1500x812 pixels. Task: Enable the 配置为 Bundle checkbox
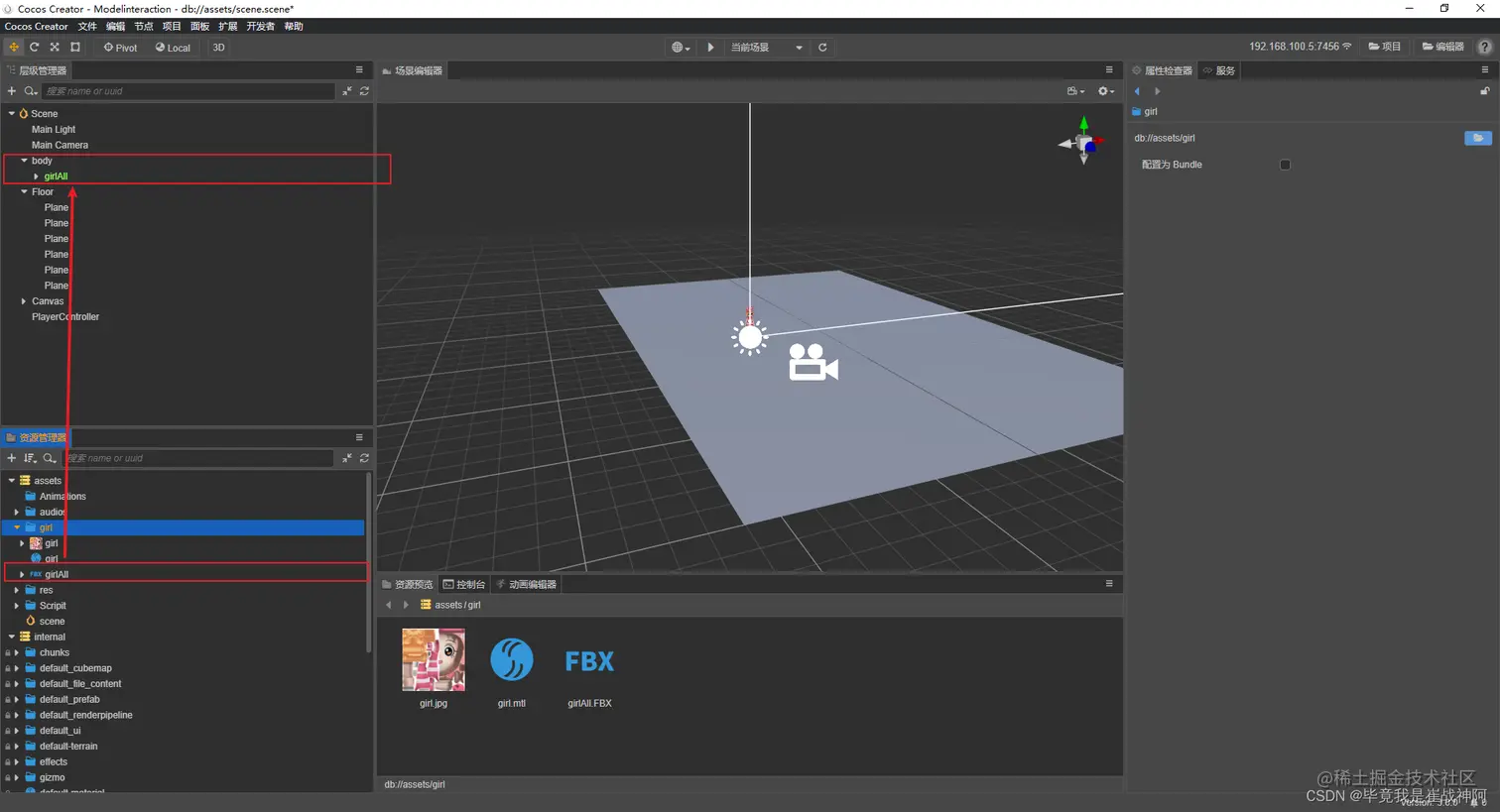pyautogui.click(x=1285, y=165)
